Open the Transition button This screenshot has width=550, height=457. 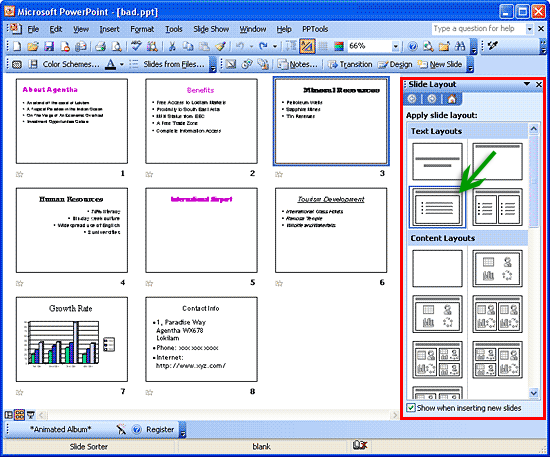click(x=350, y=64)
